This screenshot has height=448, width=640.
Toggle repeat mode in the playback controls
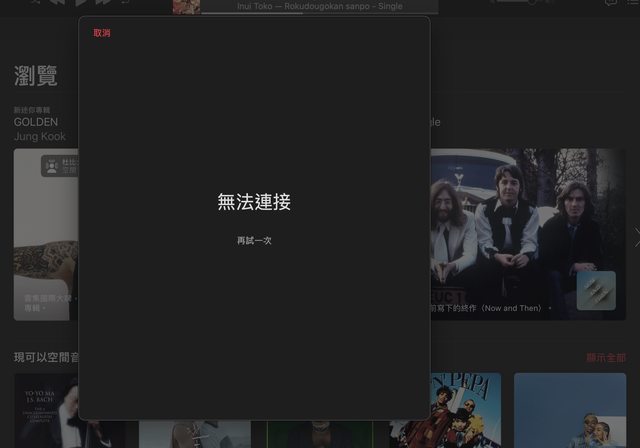point(127,3)
